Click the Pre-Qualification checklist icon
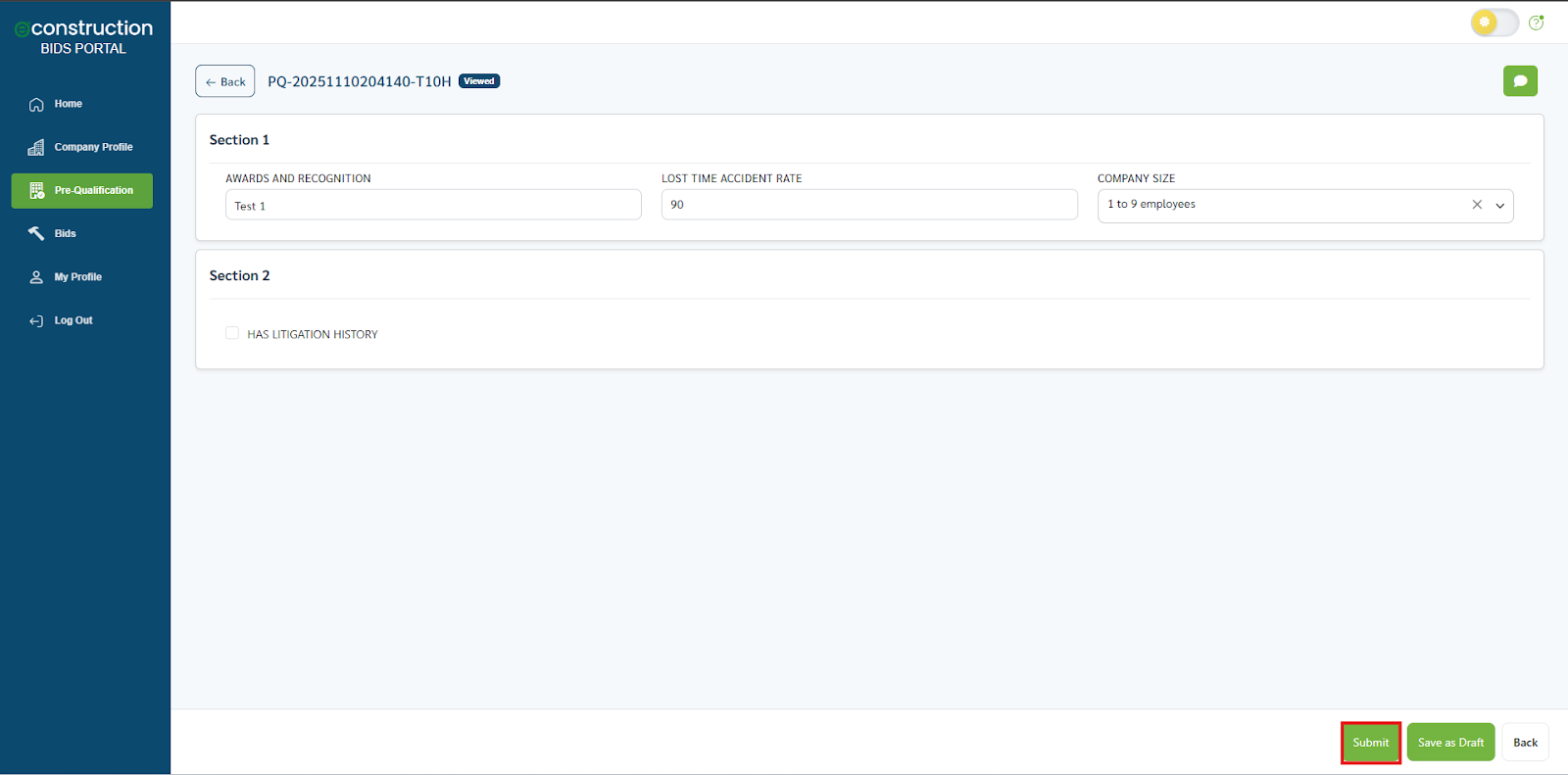Image resolution: width=1568 pixels, height=775 pixels. [36, 191]
